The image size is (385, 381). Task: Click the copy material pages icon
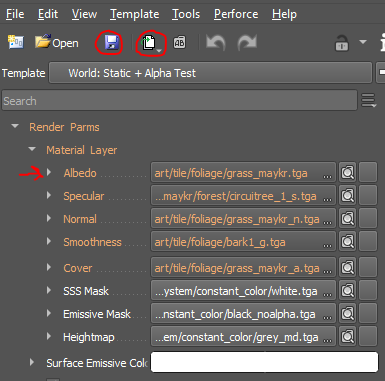point(149,43)
